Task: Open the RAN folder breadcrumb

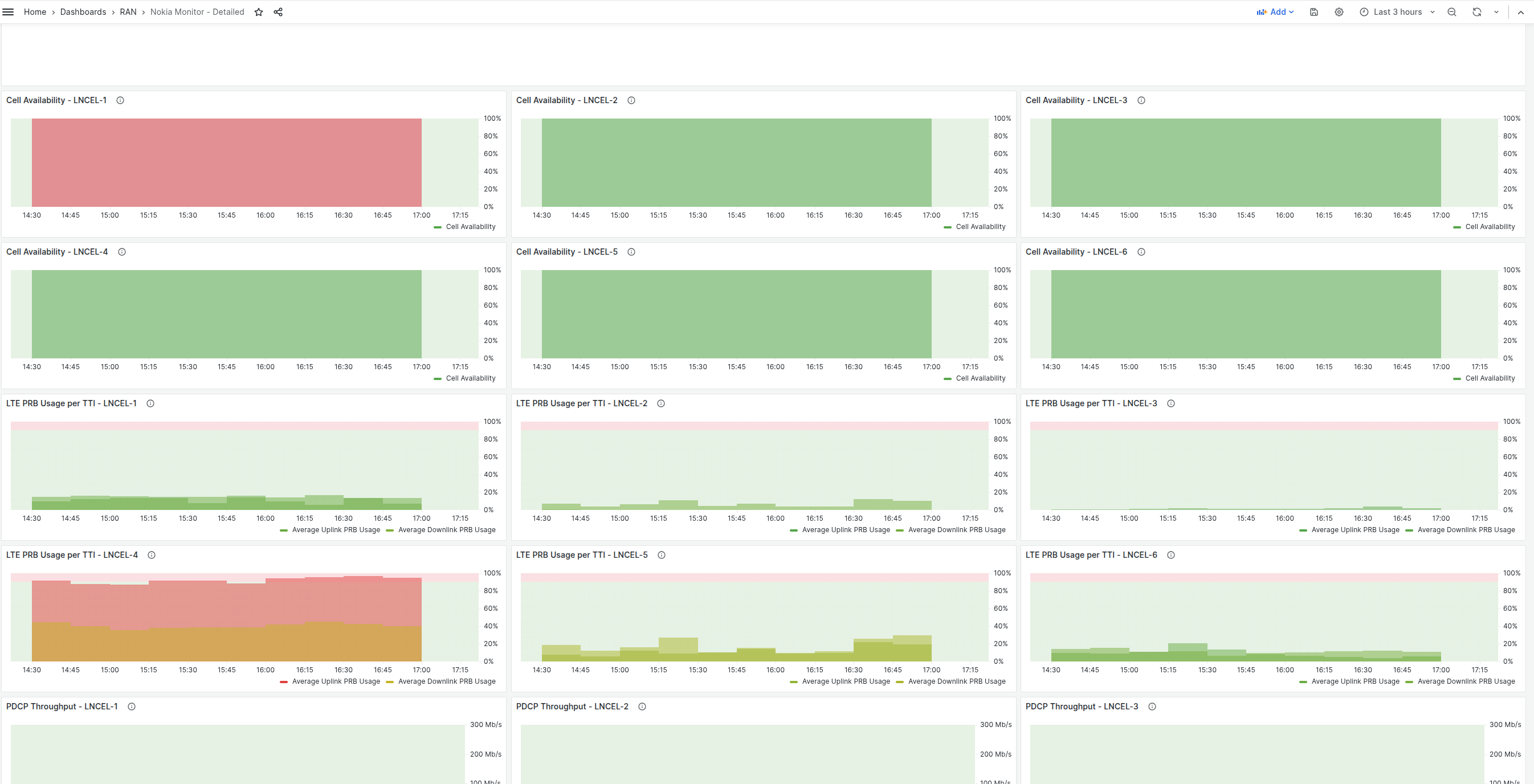Action: tap(128, 12)
